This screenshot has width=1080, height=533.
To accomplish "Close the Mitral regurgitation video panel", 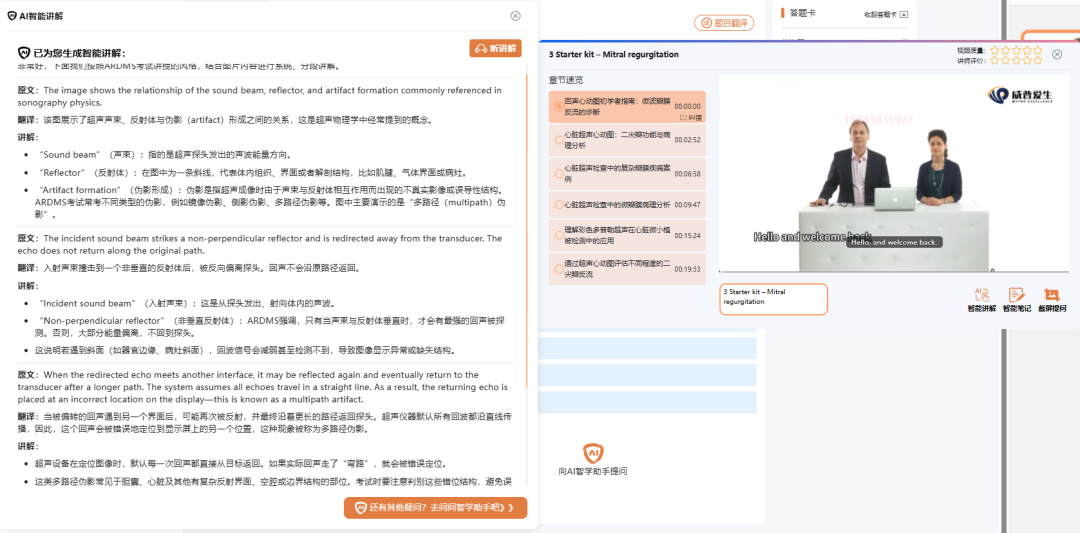I will coord(1057,54).
